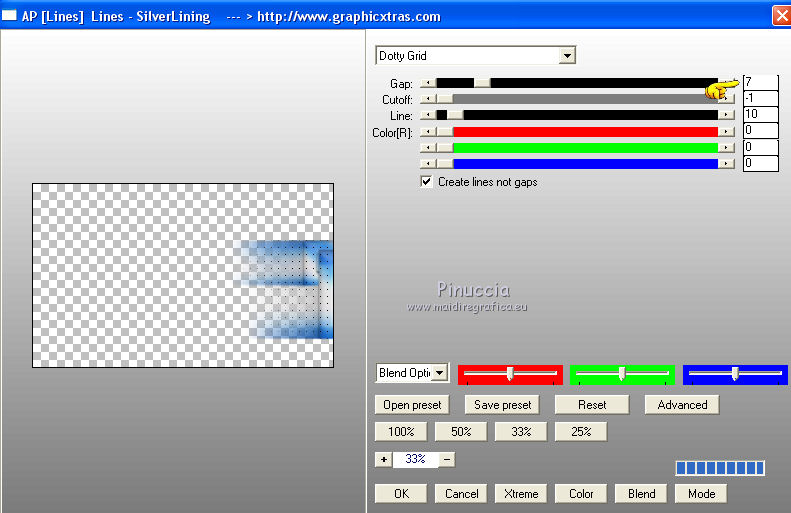
Task: Click the minus zoom-out button
Action: coord(447,460)
